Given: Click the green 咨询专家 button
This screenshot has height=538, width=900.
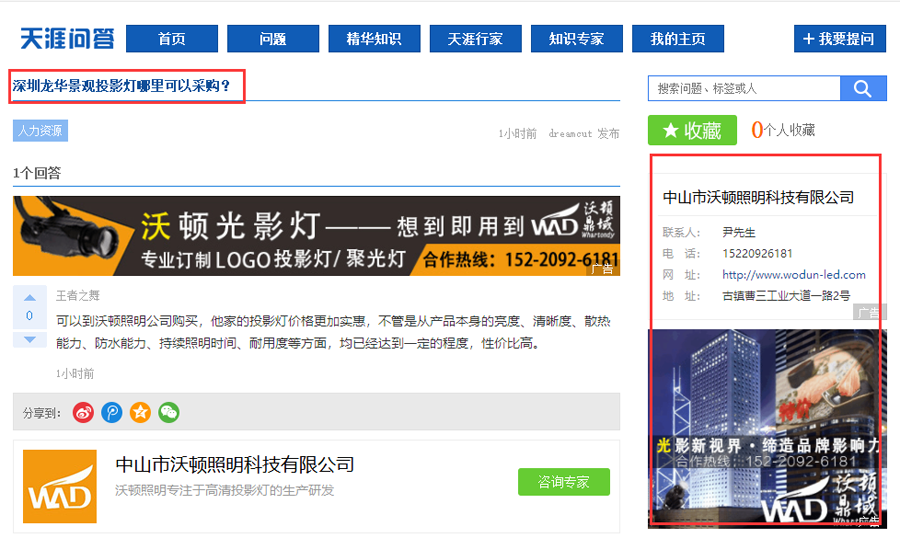Looking at the screenshot, I should click(x=564, y=482).
